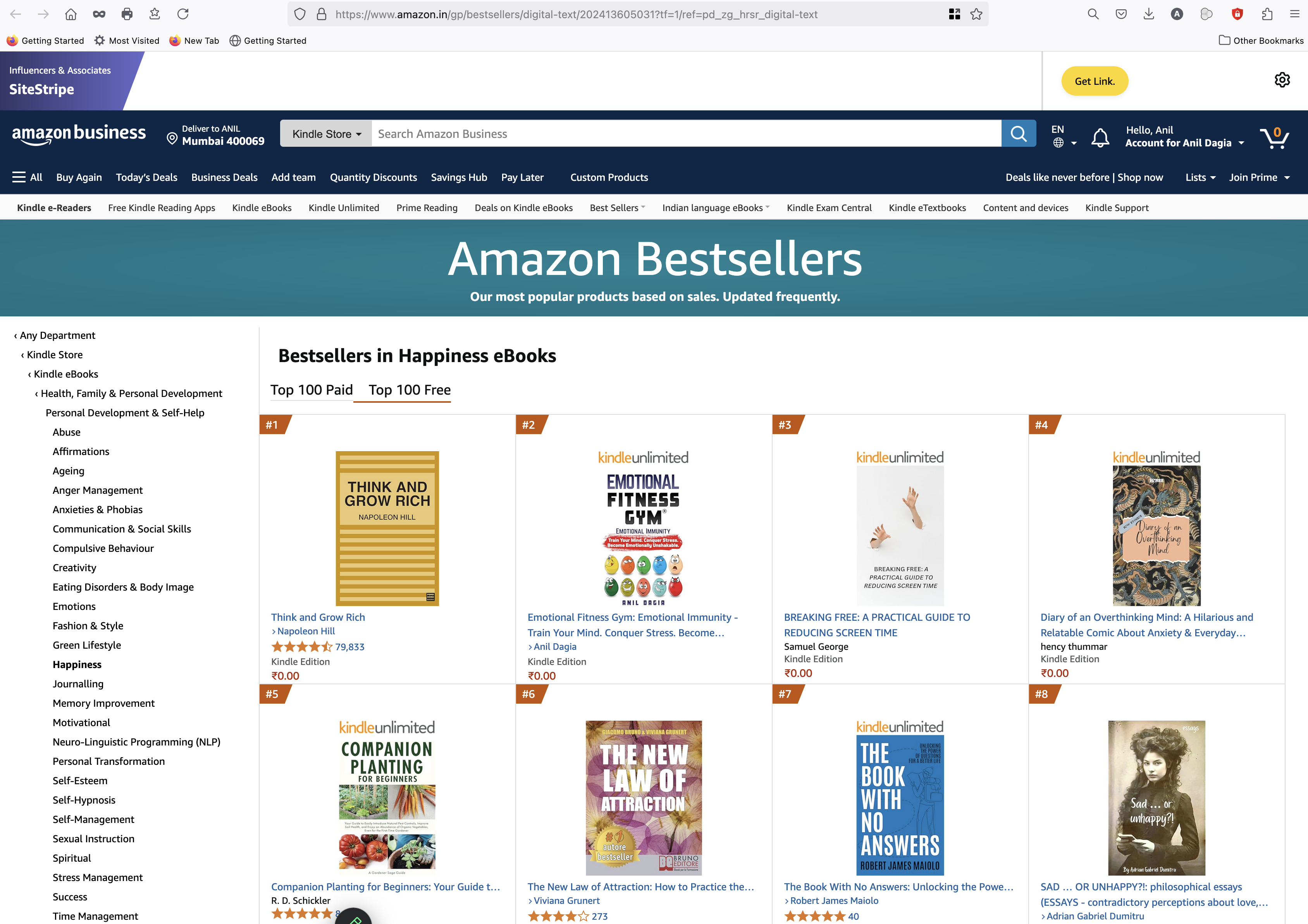Open Best Sellers submenu in Kindle bar

pyautogui.click(x=617, y=208)
